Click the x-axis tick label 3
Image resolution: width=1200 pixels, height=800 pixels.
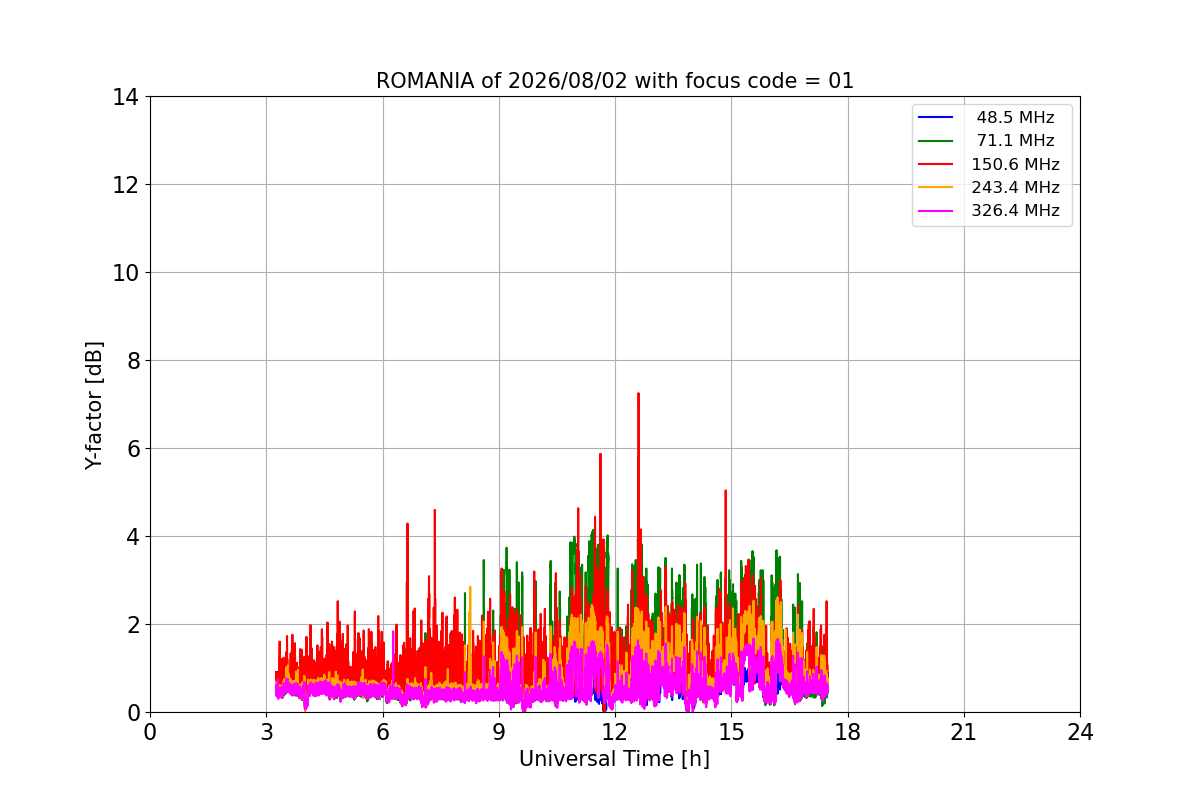pyautogui.click(x=266, y=732)
